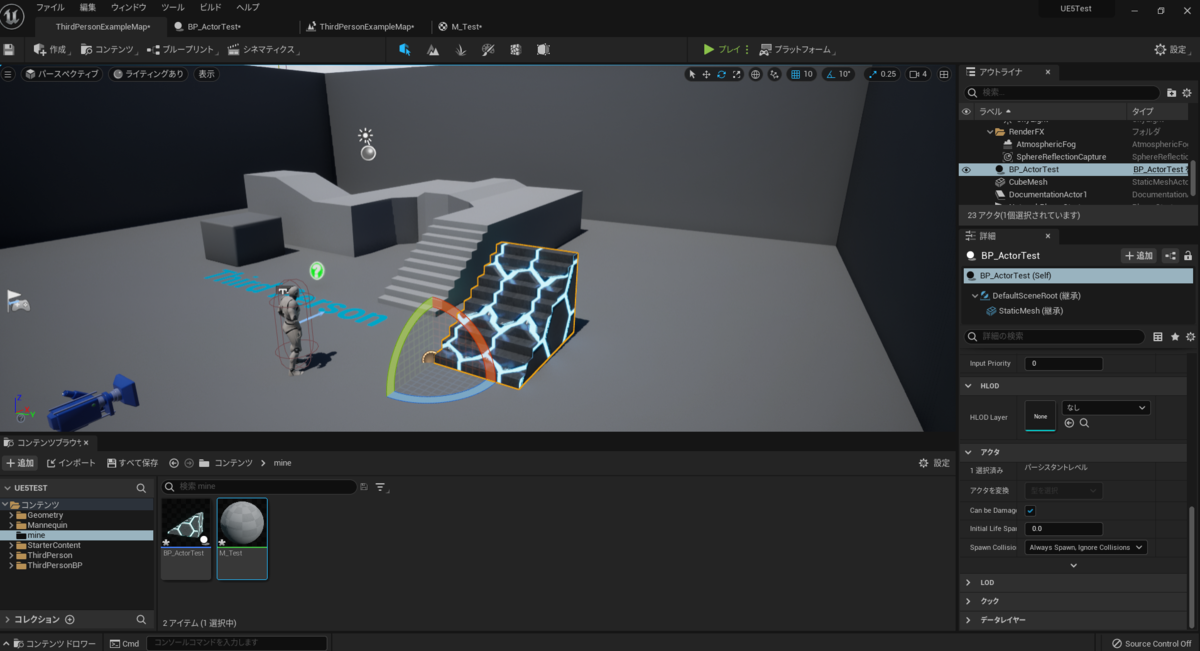Toggle visibility of BP_ActorTest in Outliner
This screenshot has width=1200, height=651.
pos(966,170)
